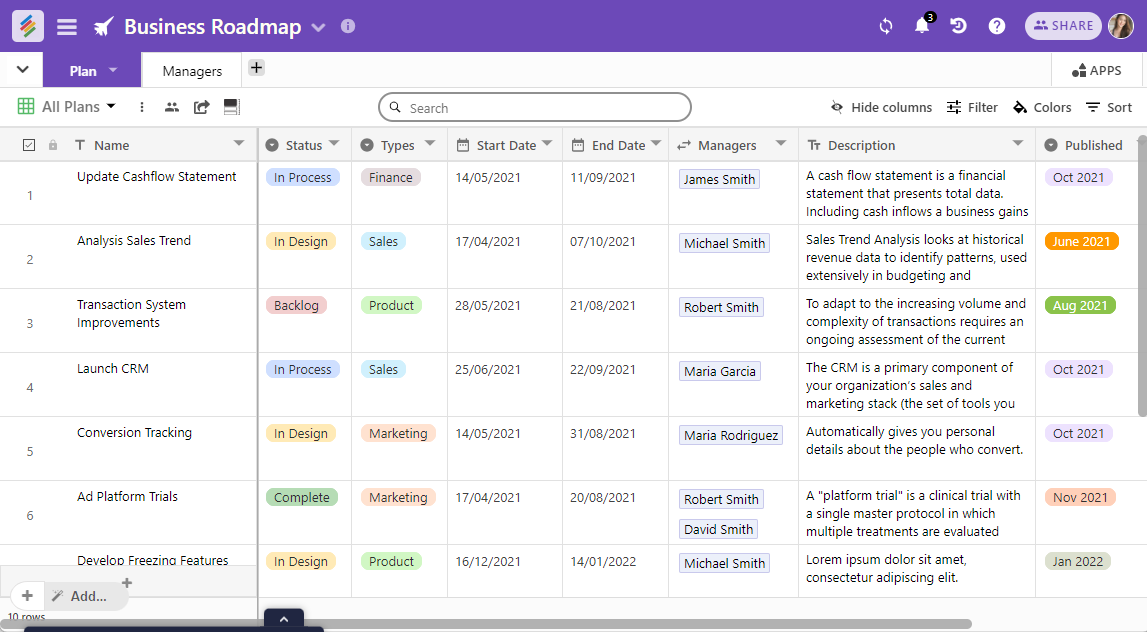The image size is (1147, 632).
Task: Click the sync/refresh icon
Action: pos(885,26)
